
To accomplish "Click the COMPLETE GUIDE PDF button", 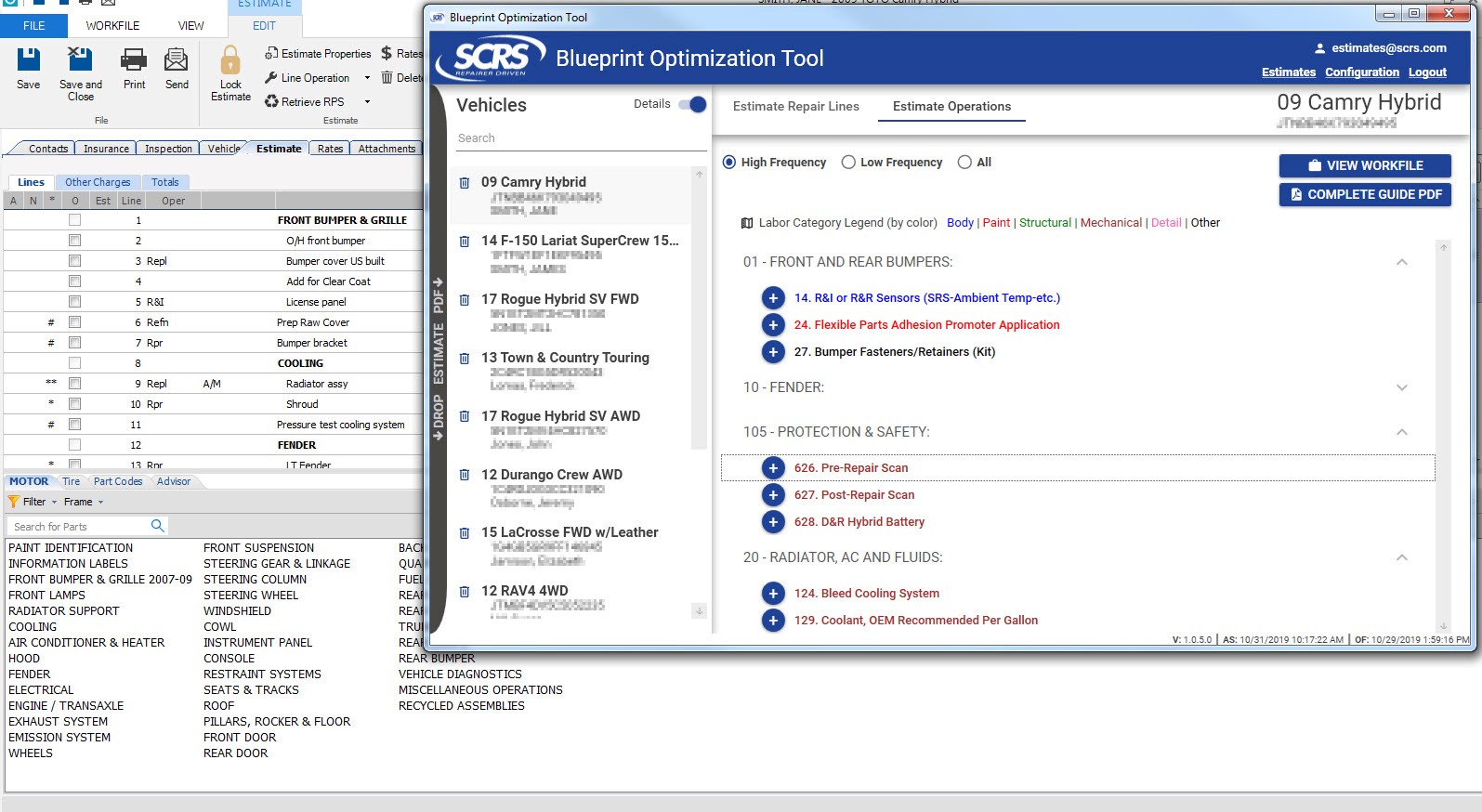I will [x=1365, y=194].
